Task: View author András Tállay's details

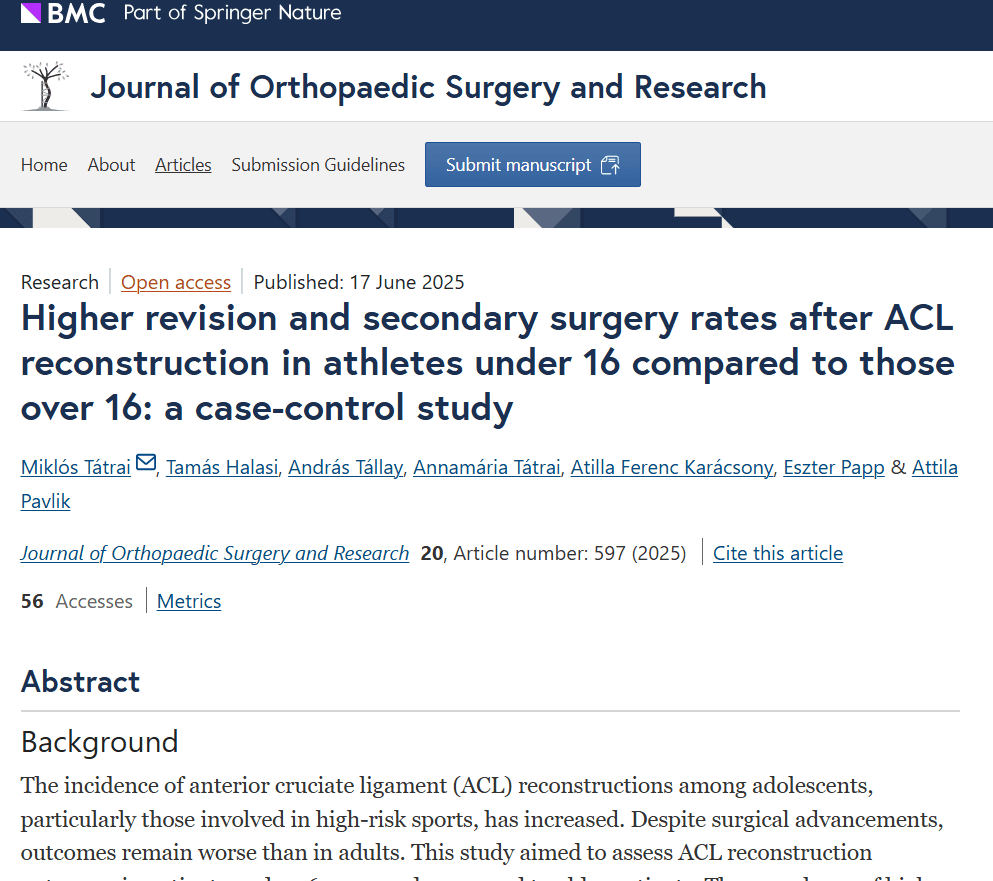Action: 345,467
